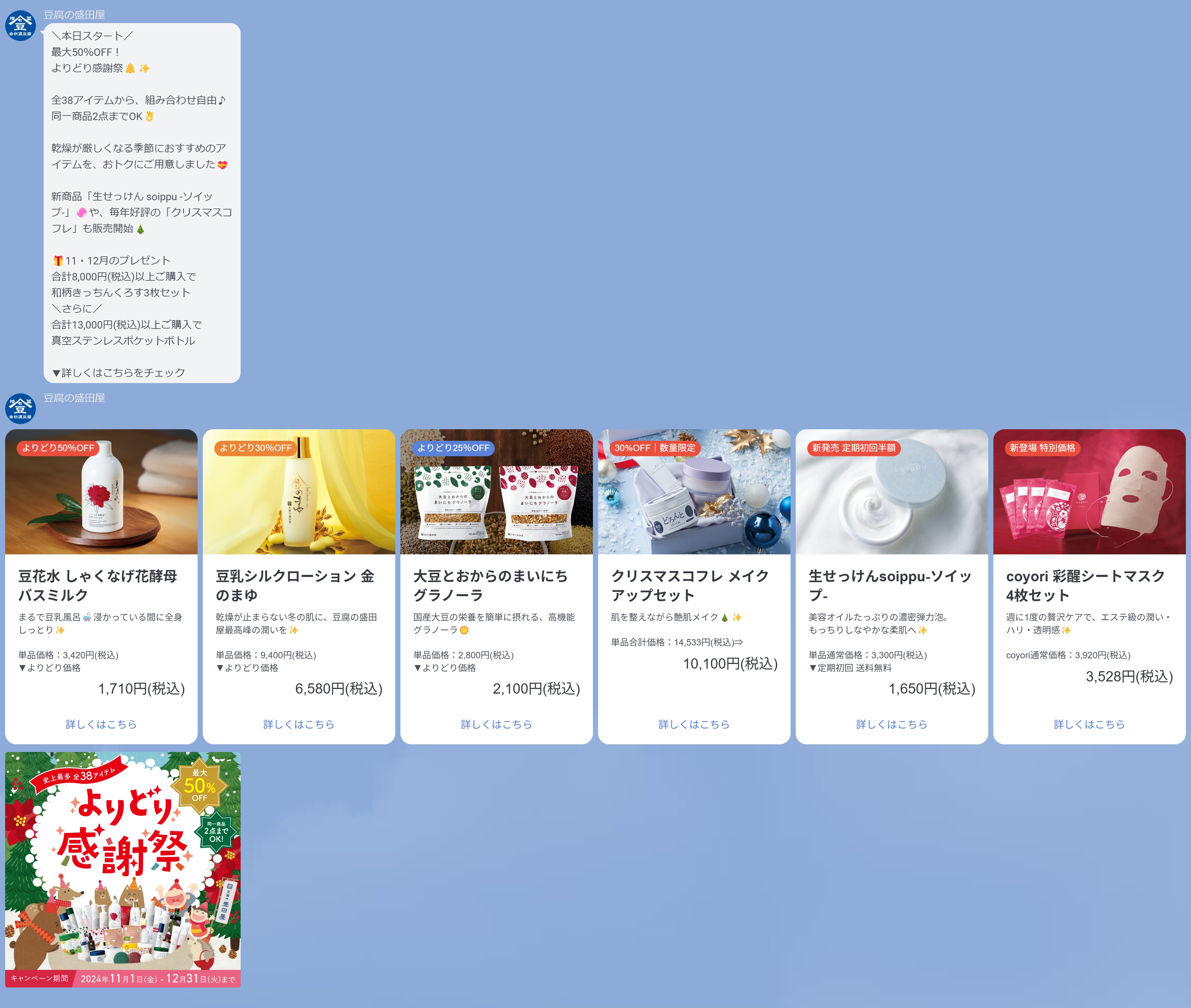The height and width of the screenshot is (1008, 1191).
Task: Open the よりどり感謝祭 announcement message bubble
Action: point(142,203)
